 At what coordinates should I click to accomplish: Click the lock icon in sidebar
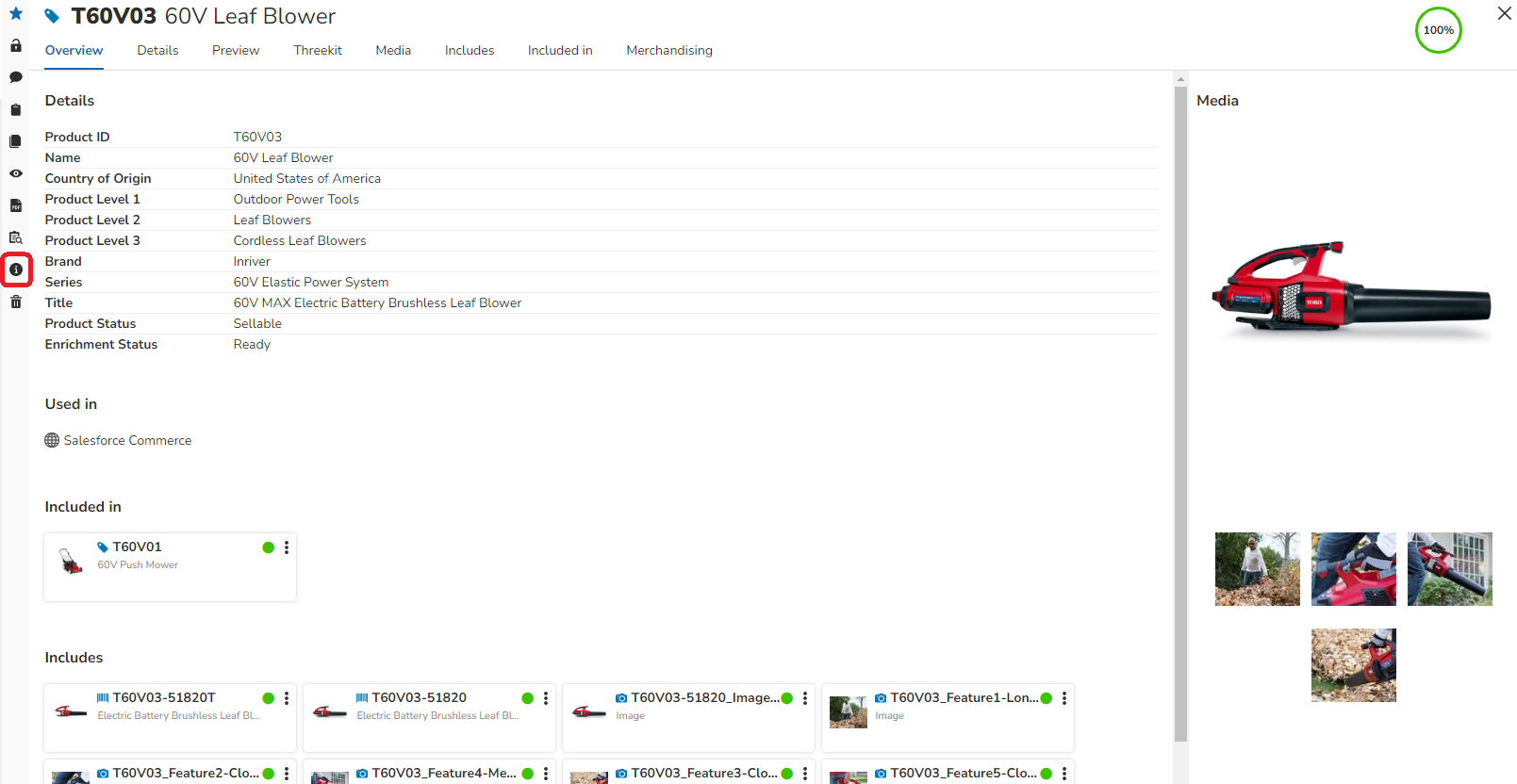pyautogui.click(x=16, y=46)
